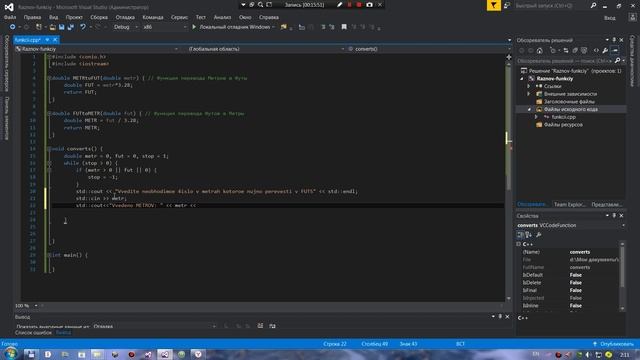Click the save all icon
Screen dimensions: 640x360
click(71, 27)
